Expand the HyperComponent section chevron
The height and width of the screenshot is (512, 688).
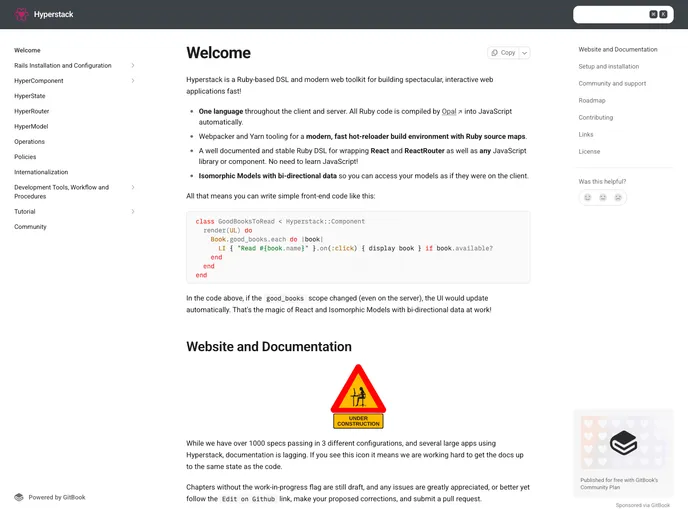133,81
